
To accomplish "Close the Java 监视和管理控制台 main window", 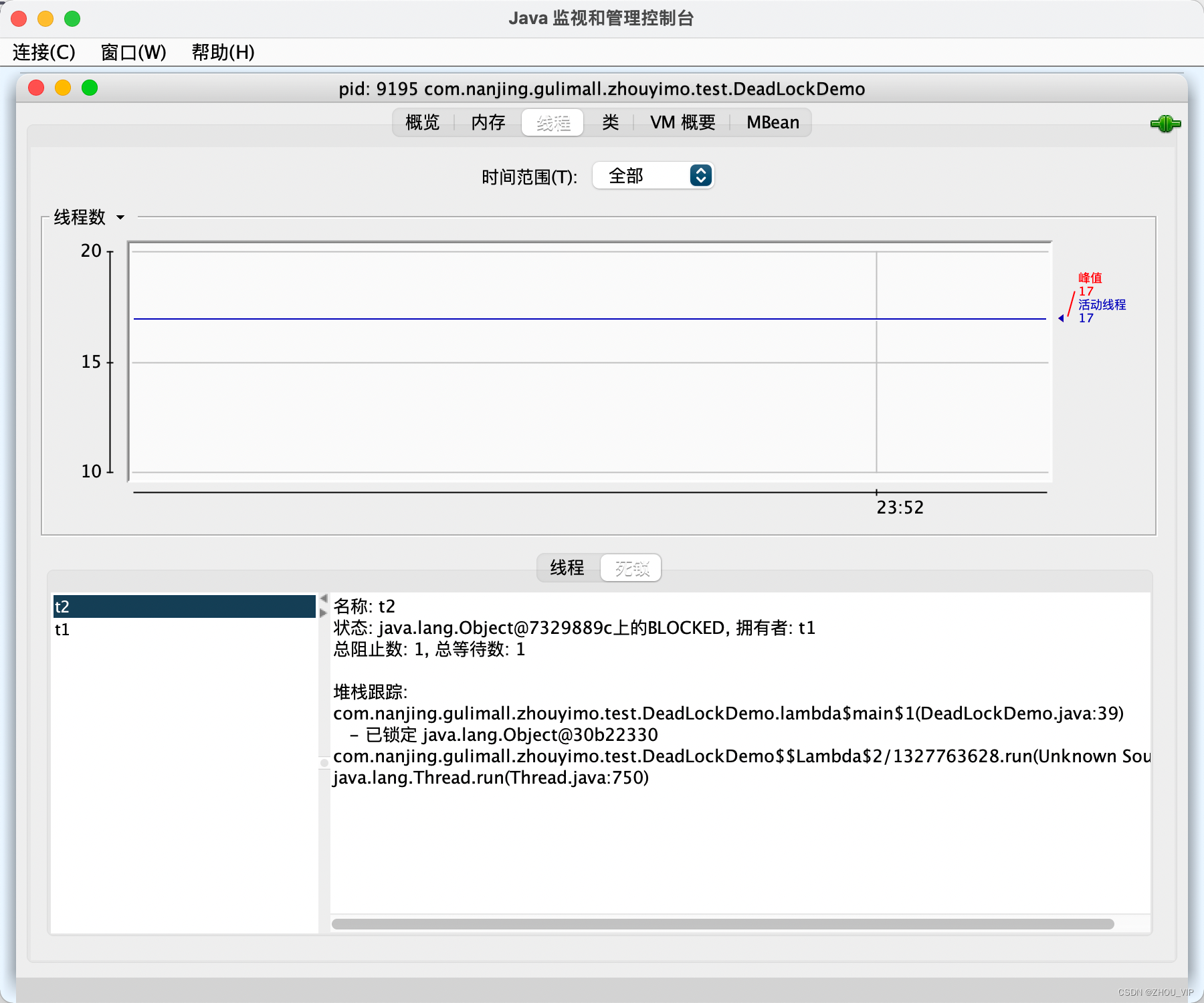I will pos(19,19).
